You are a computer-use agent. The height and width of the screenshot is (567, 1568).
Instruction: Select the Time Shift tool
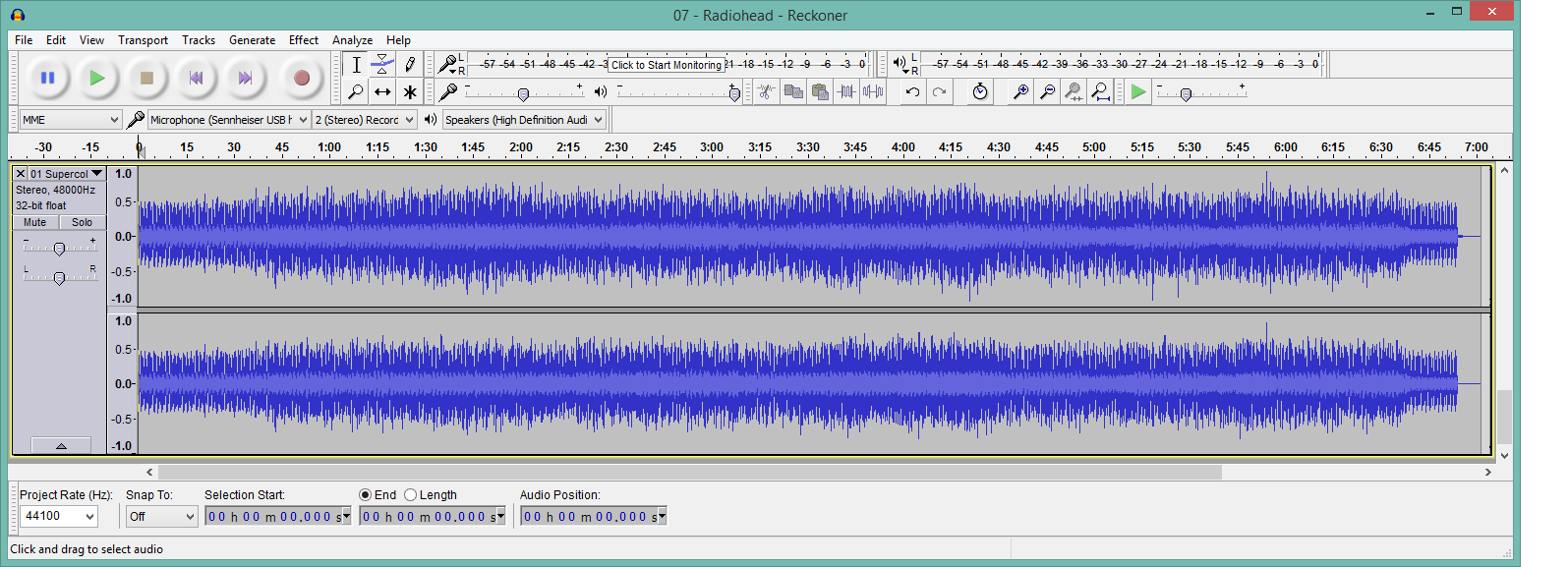coord(382,91)
